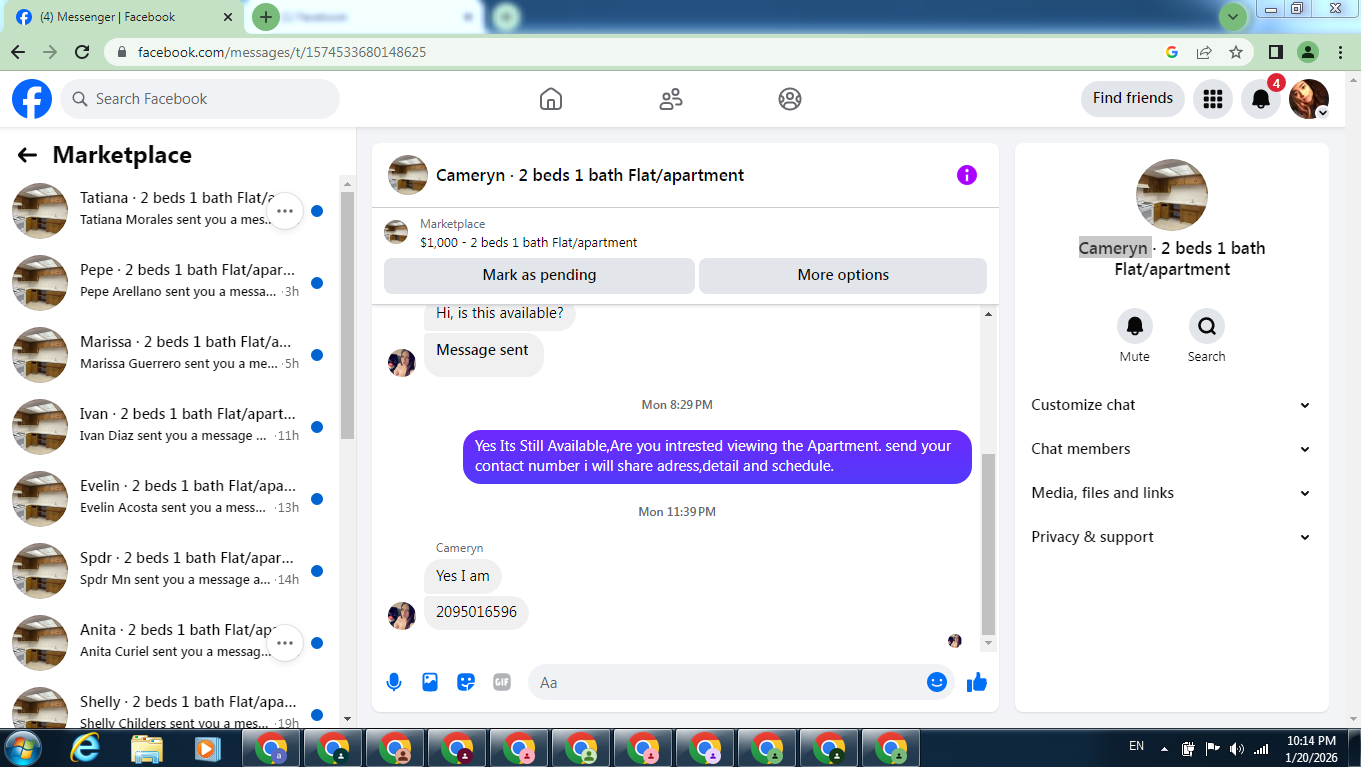
Task: Open the taskbar clock showing 10:14 PM
Action: 1311,748
